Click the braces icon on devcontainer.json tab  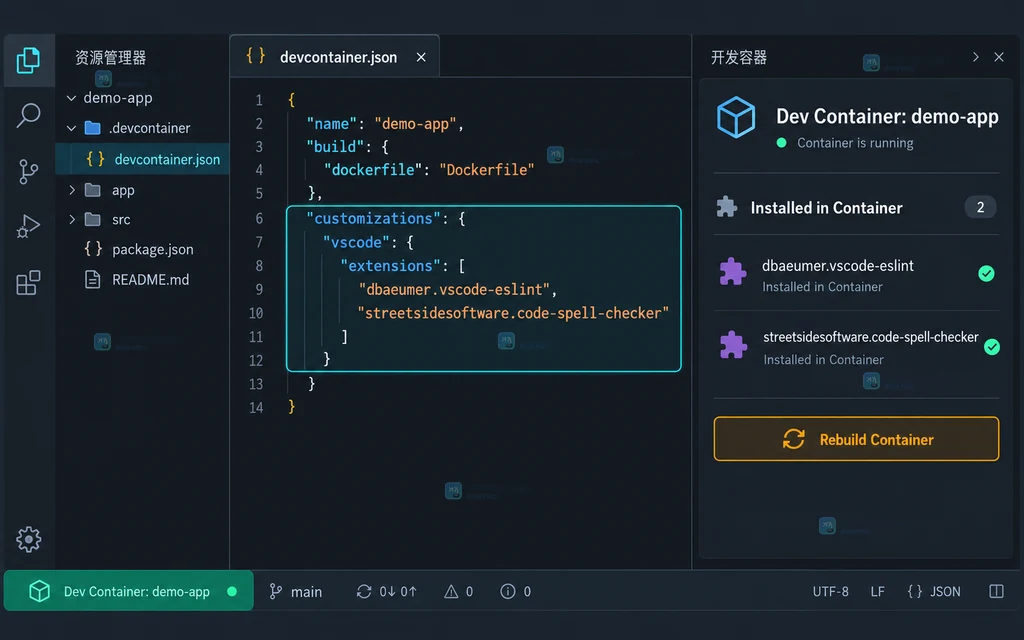pyautogui.click(x=255, y=56)
